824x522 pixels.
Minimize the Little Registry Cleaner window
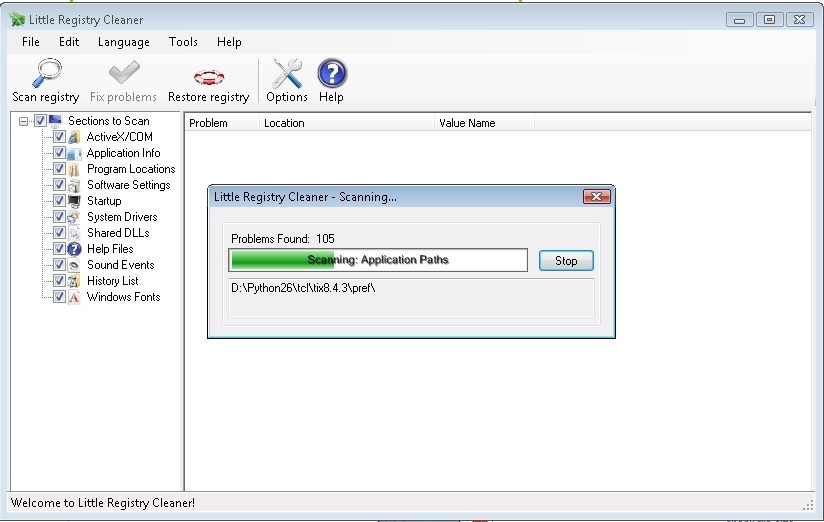point(739,20)
